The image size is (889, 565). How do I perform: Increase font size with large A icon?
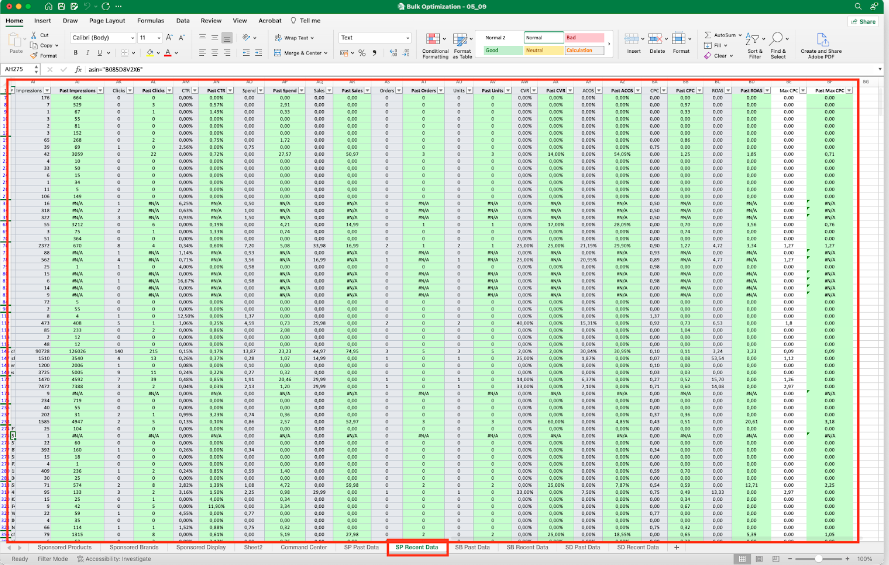pos(169,37)
